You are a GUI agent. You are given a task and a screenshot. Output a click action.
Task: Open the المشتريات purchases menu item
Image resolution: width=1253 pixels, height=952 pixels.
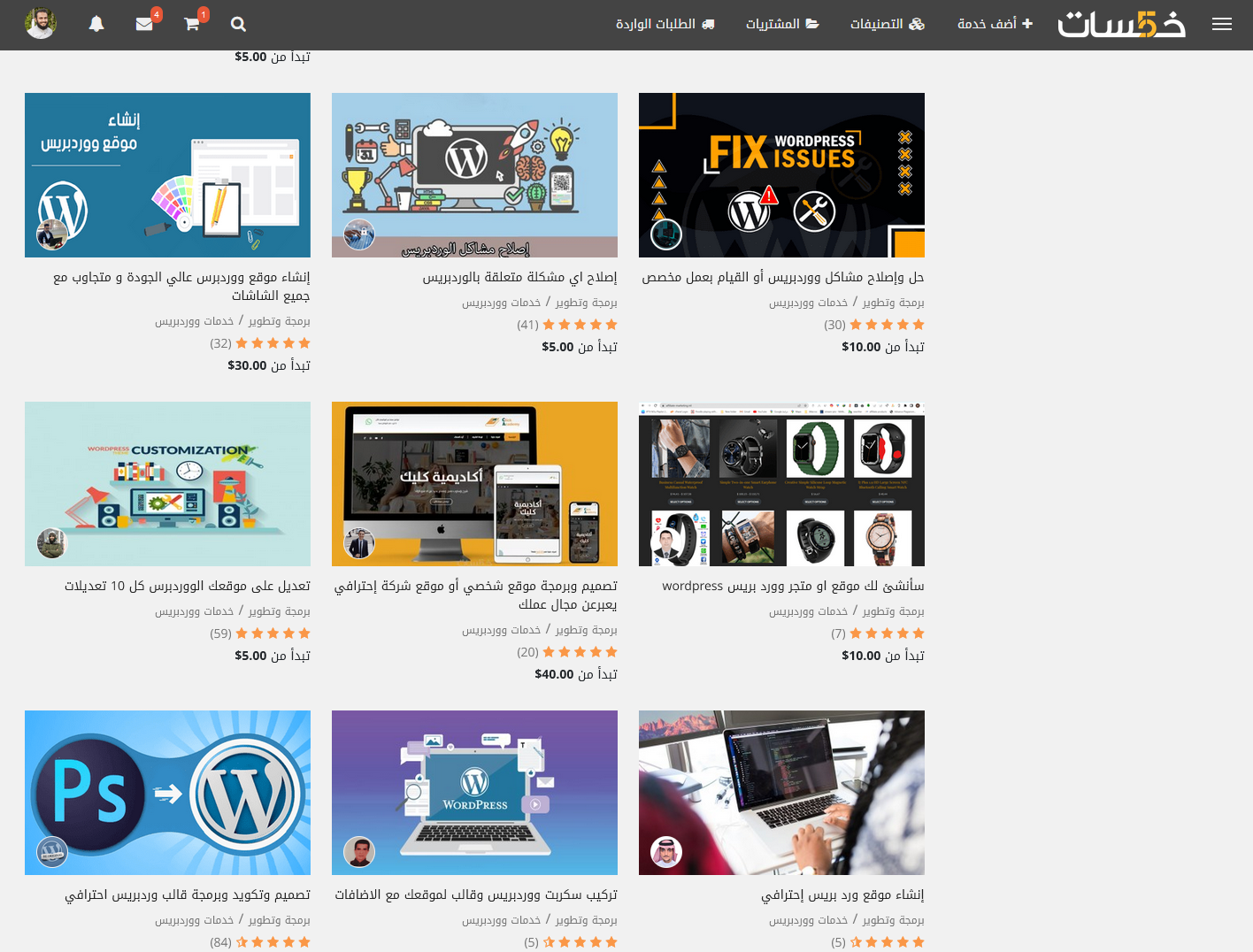(x=782, y=24)
